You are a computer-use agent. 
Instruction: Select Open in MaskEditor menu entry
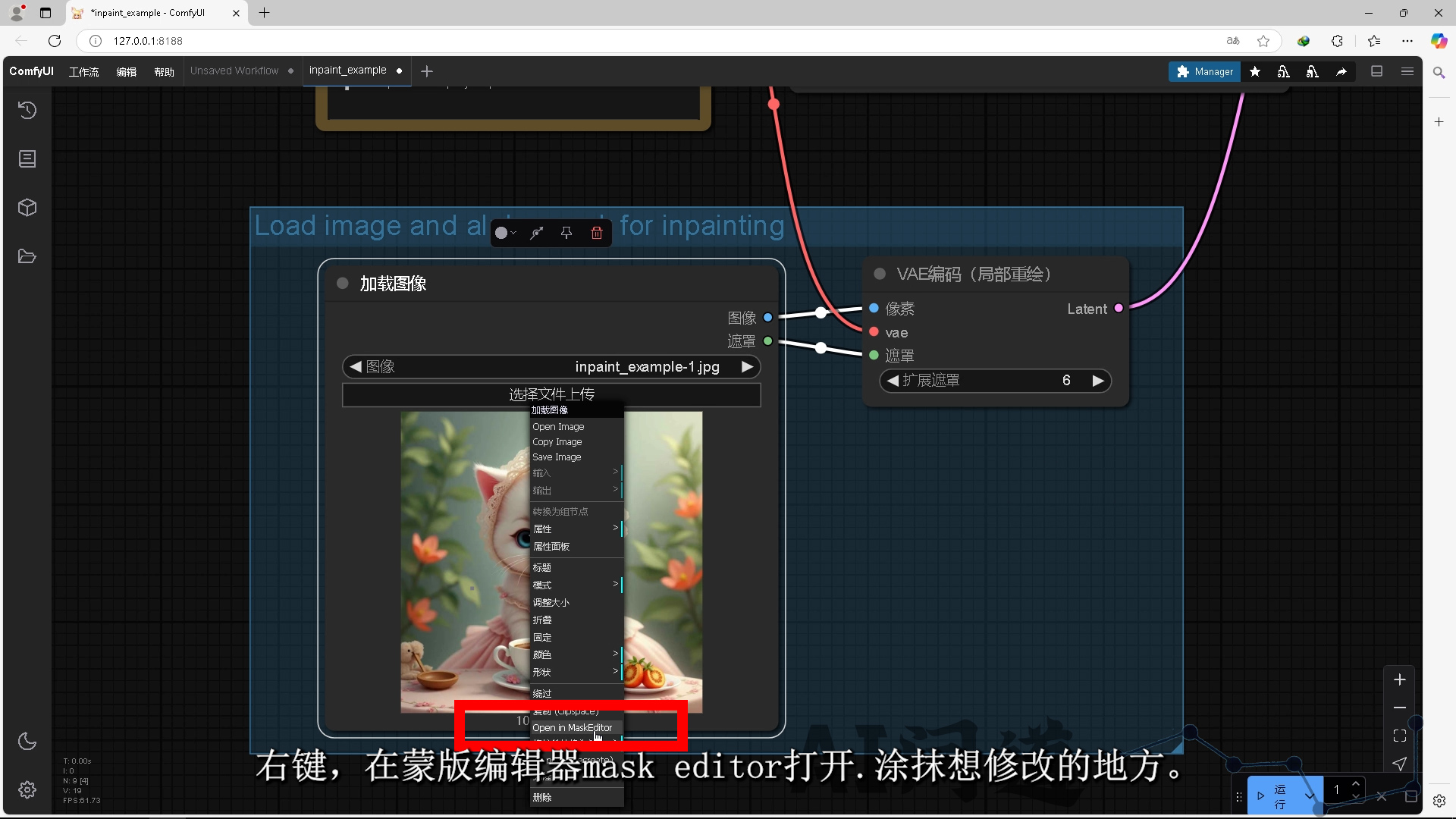pos(573,728)
